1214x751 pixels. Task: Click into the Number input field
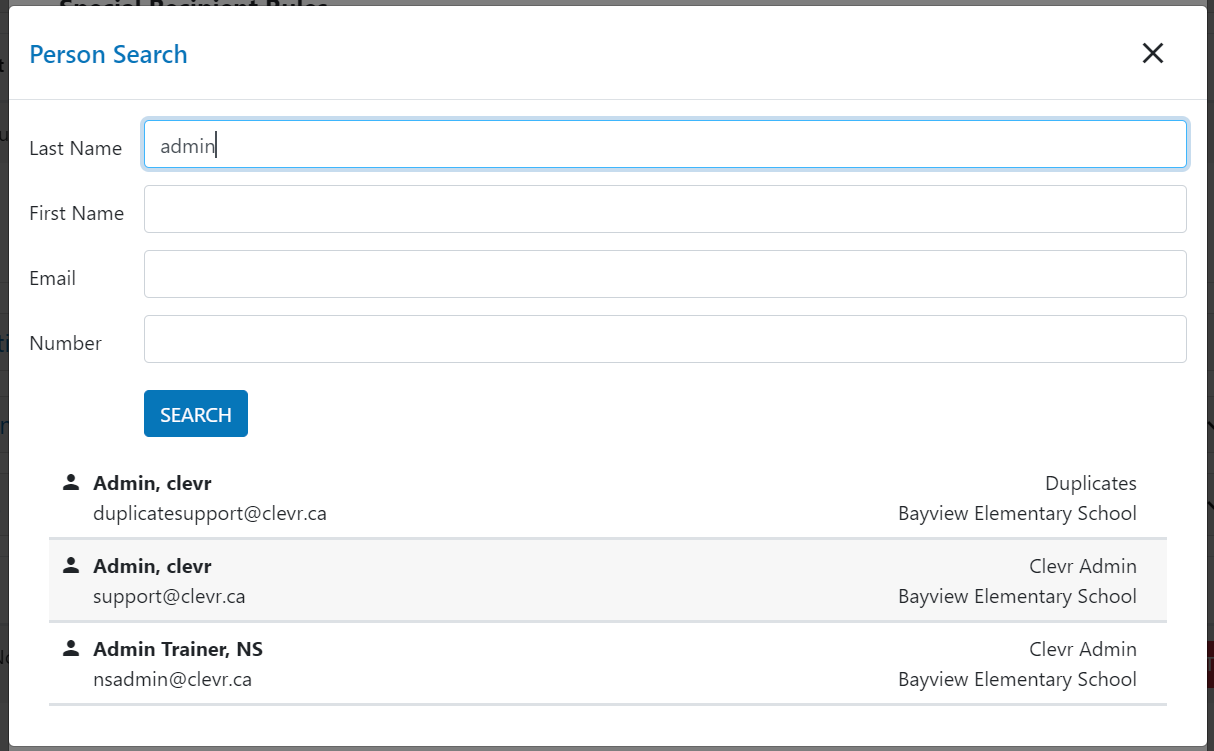point(665,339)
